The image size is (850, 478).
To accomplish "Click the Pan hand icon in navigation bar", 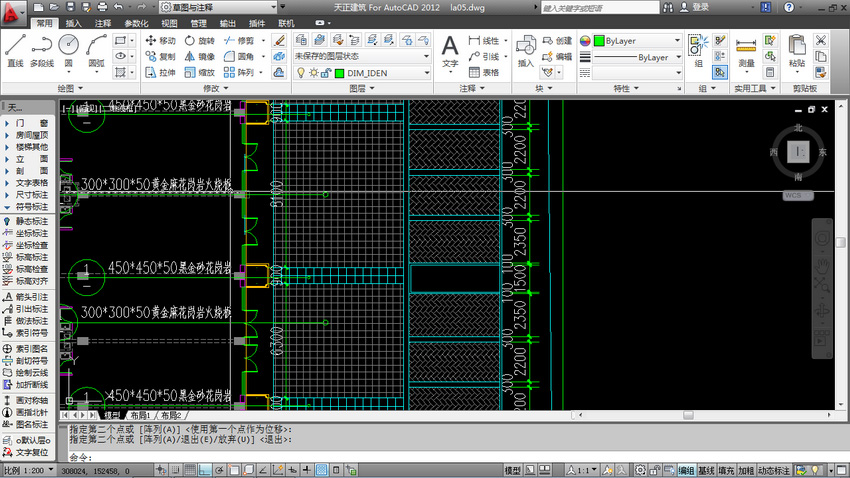I will [x=822, y=265].
